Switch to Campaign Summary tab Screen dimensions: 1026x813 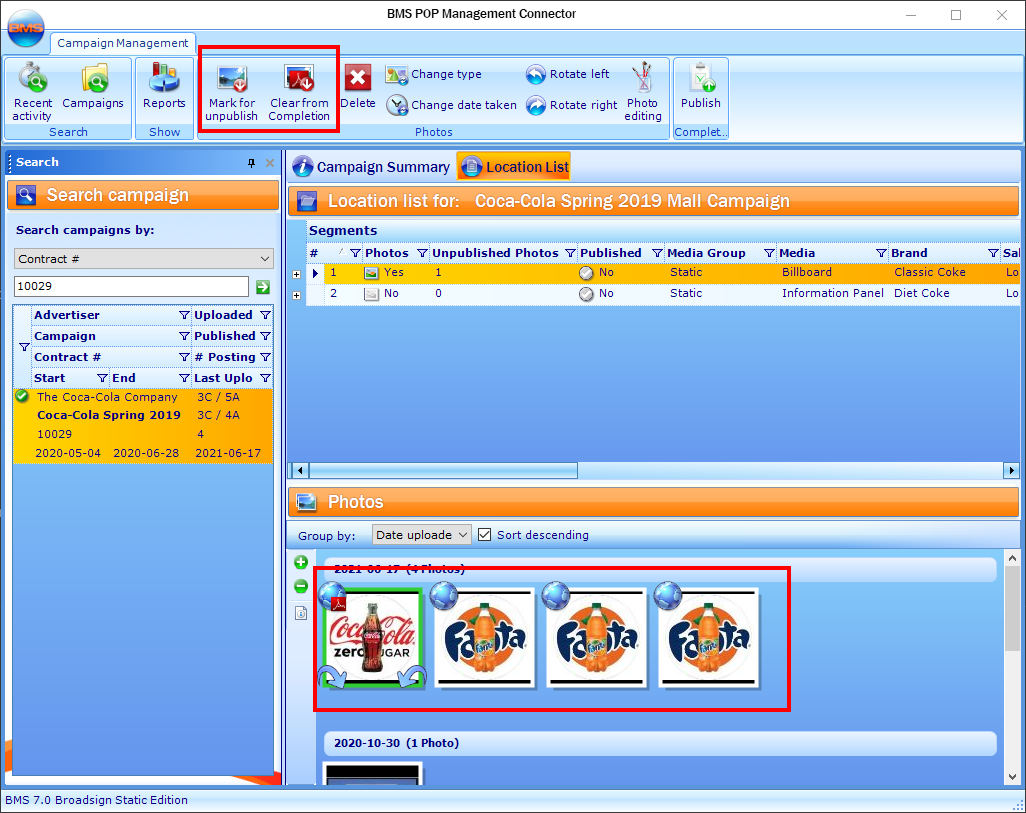[371, 167]
